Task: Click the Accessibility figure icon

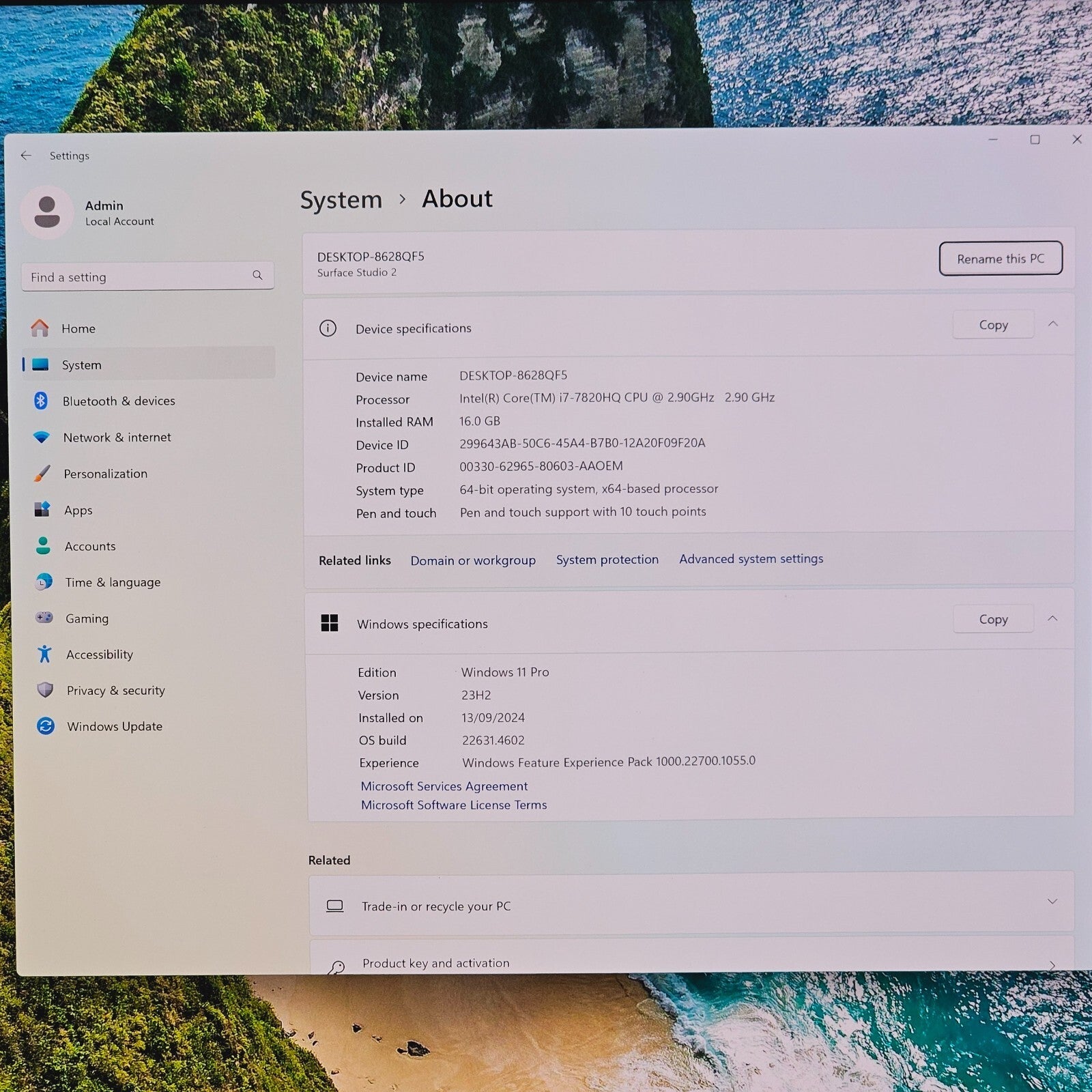Action: 45,654
